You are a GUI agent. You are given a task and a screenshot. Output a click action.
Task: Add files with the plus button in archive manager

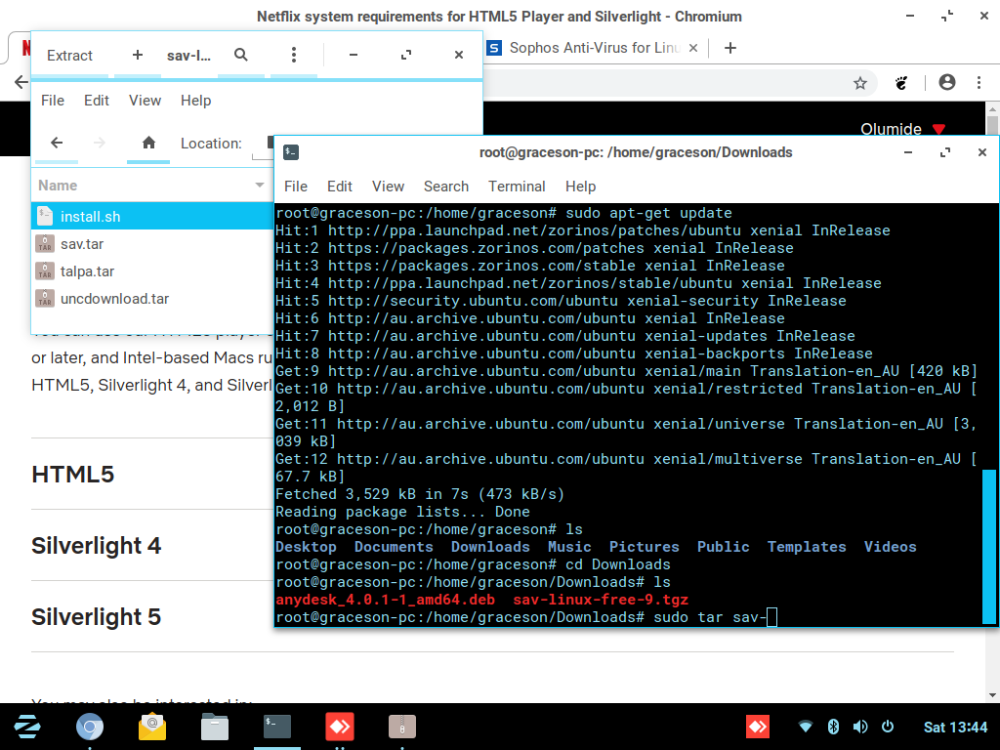[137, 55]
